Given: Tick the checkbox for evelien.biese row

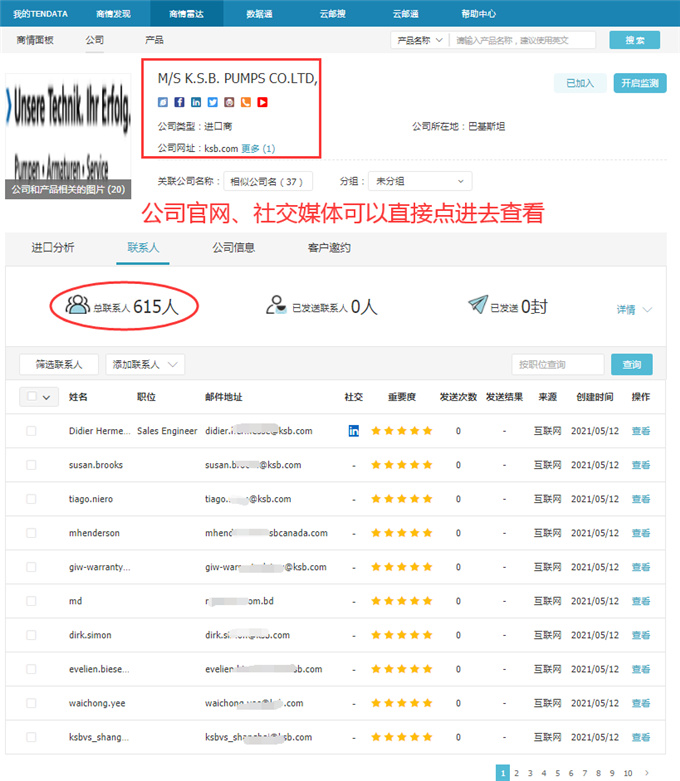Looking at the screenshot, I should 31,669.
